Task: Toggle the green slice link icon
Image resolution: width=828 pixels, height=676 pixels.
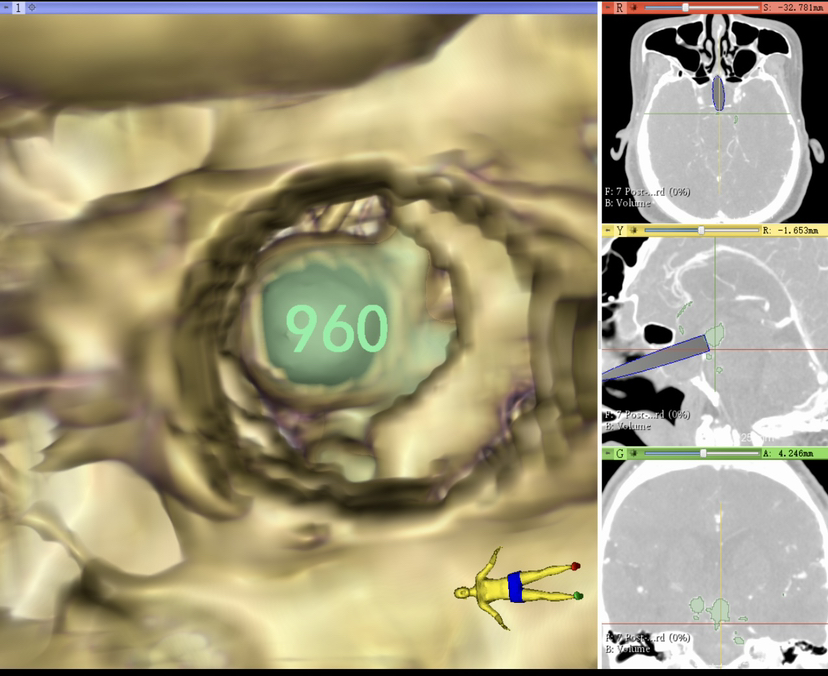Action: (633, 453)
